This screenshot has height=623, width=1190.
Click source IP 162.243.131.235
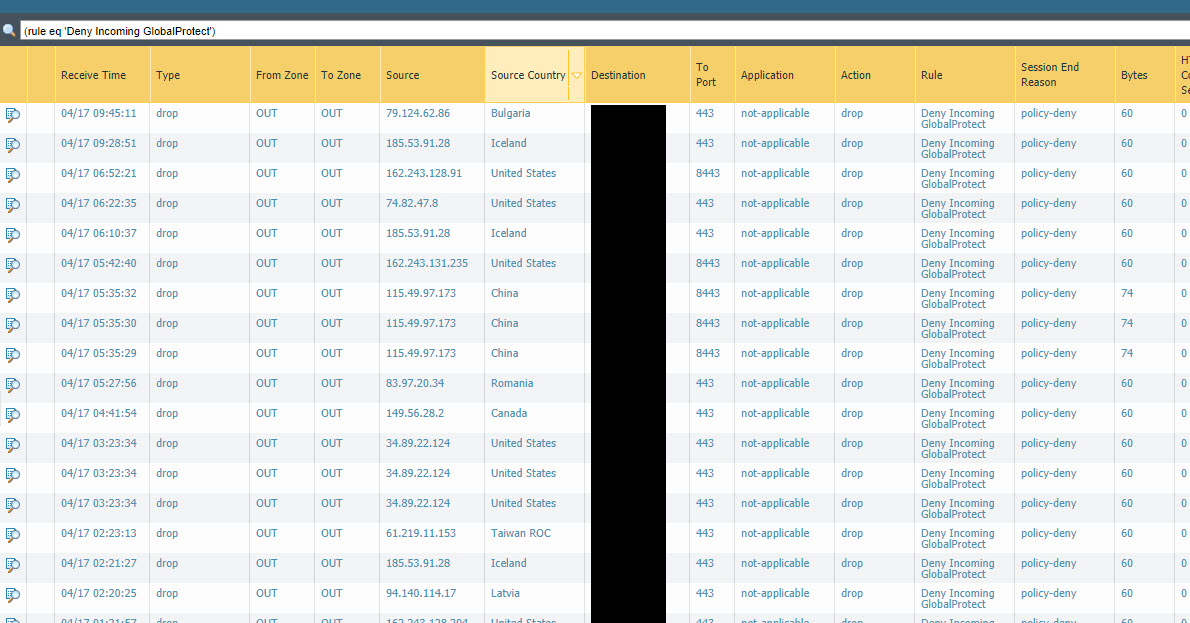point(427,263)
